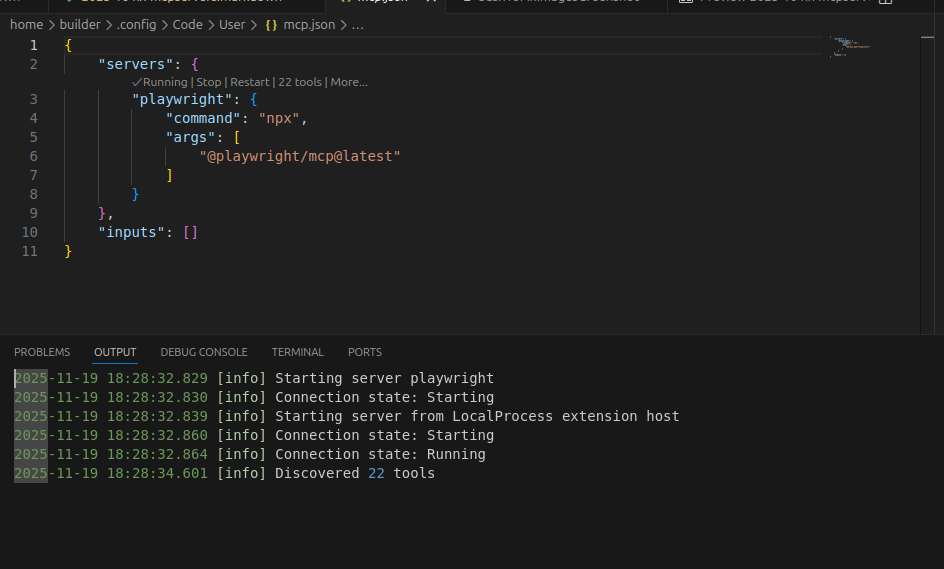Show the TERMINAL panel tab
944x569 pixels.
(x=298, y=352)
